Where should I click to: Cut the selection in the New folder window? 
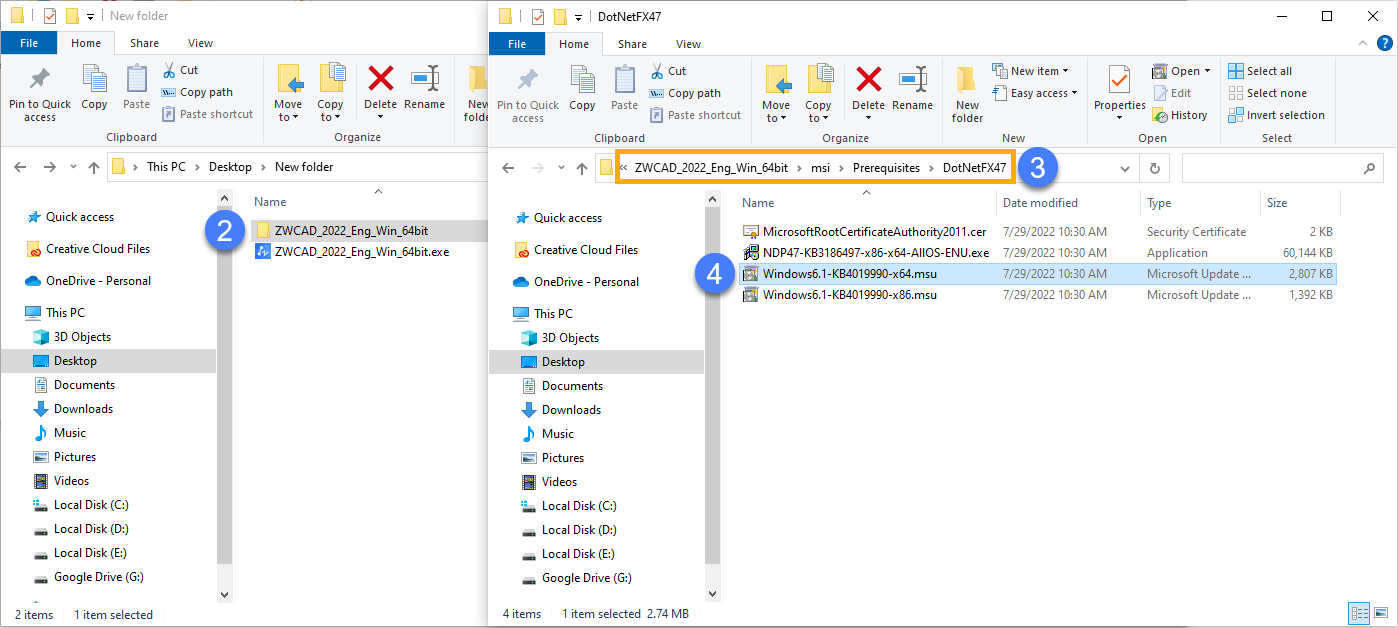[180, 70]
